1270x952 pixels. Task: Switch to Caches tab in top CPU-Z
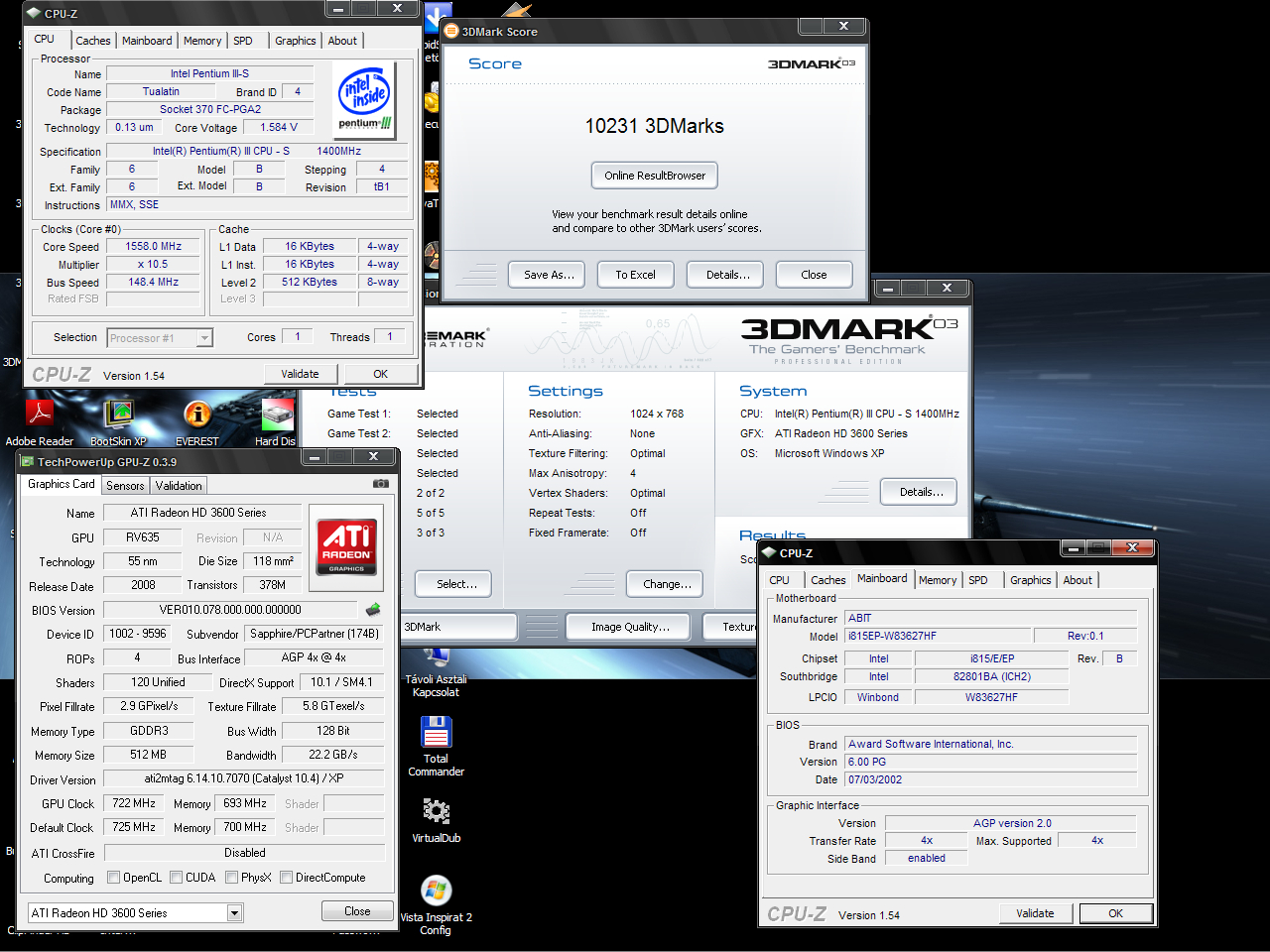pyautogui.click(x=93, y=41)
